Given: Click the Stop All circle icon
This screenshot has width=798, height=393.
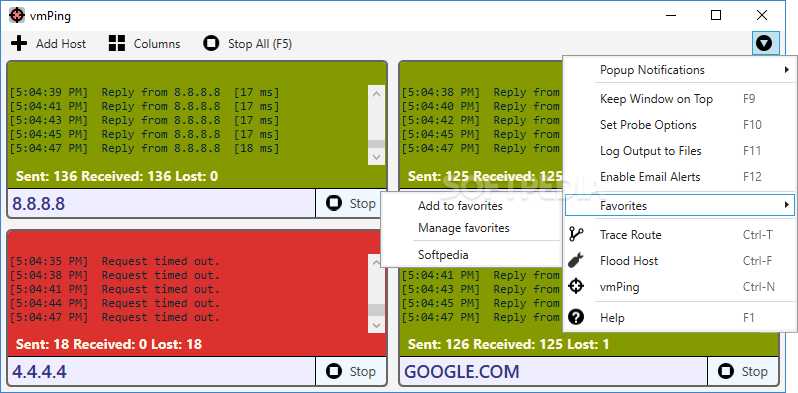Looking at the screenshot, I should (x=211, y=44).
